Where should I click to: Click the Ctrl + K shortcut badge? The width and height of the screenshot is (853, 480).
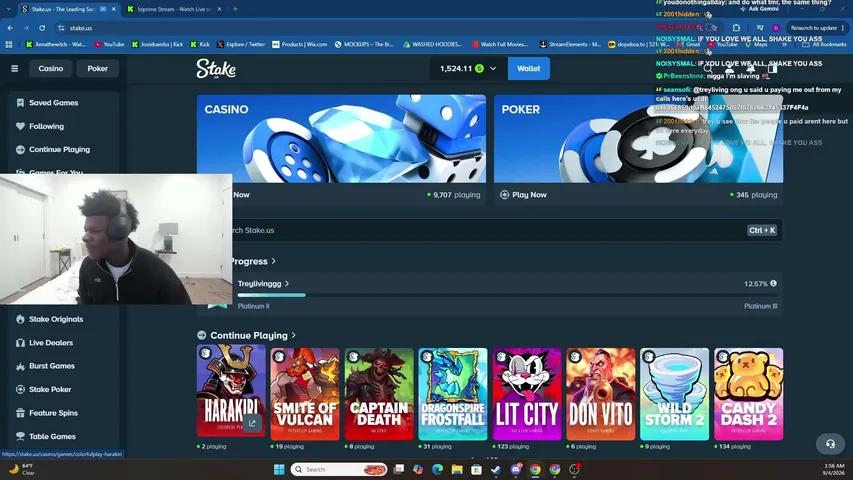pyautogui.click(x=762, y=230)
